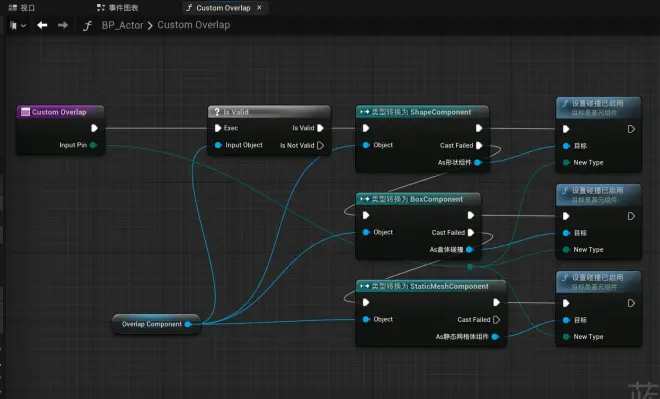The width and height of the screenshot is (660, 399).
Task: Click the As静态网格体组件 output pin
Action: click(x=495, y=337)
